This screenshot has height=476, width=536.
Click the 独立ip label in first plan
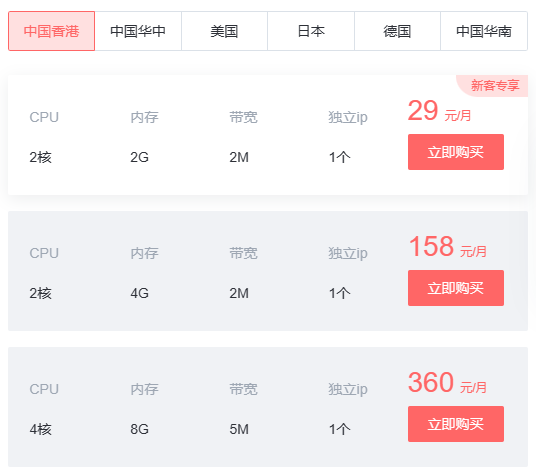[348, 117]
